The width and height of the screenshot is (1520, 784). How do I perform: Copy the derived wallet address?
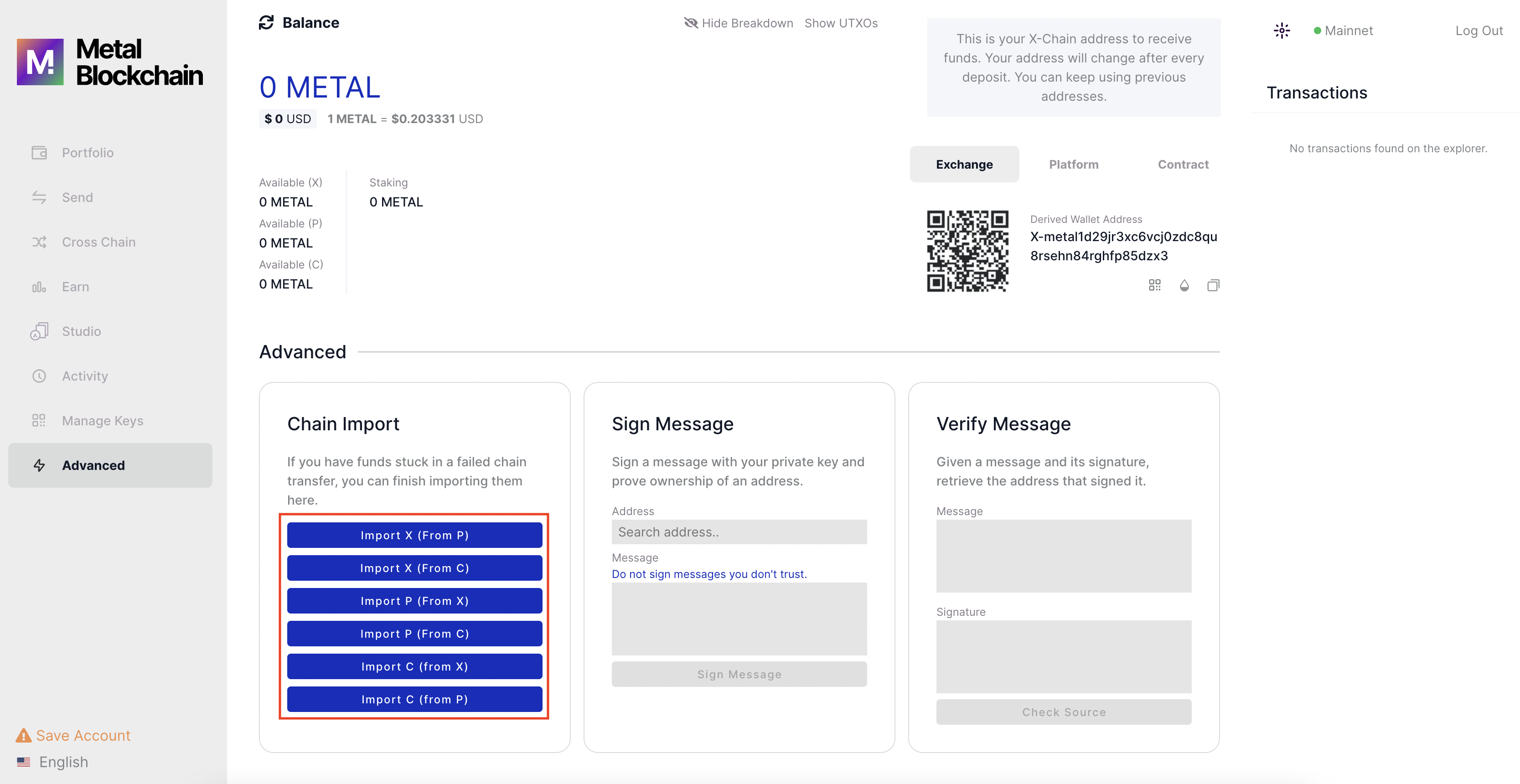(1213, 285)
